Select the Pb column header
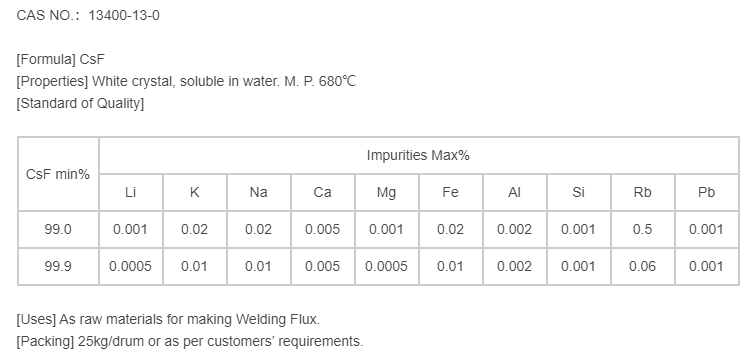The height and width of the screenshot is (363, 751). tap(706, 193)
